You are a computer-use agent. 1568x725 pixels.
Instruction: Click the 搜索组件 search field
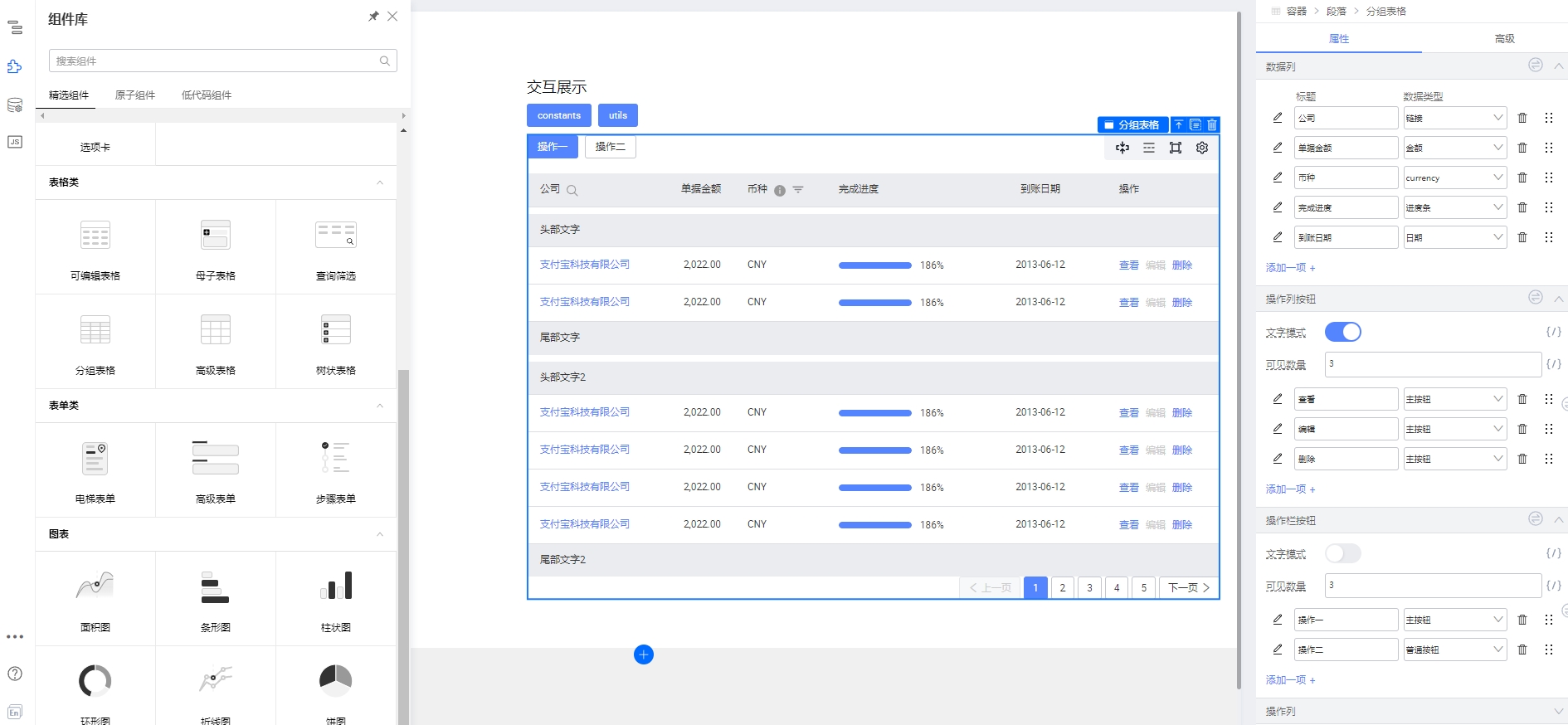(222, 61)
